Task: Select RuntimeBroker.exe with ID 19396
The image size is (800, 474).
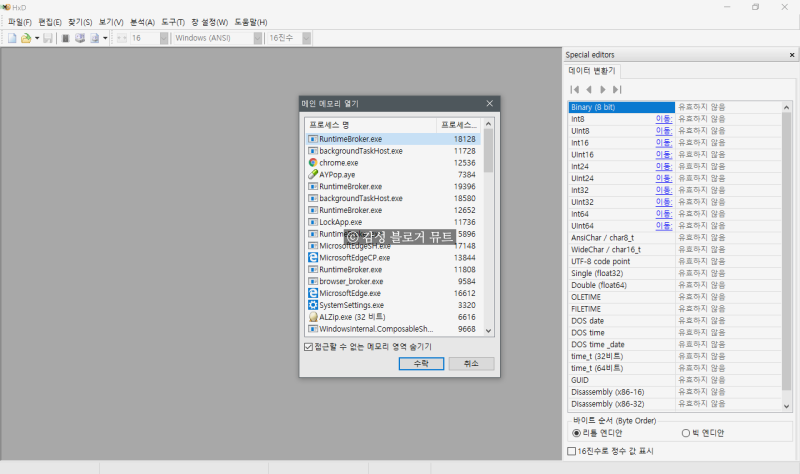Action: pos(393,187)
